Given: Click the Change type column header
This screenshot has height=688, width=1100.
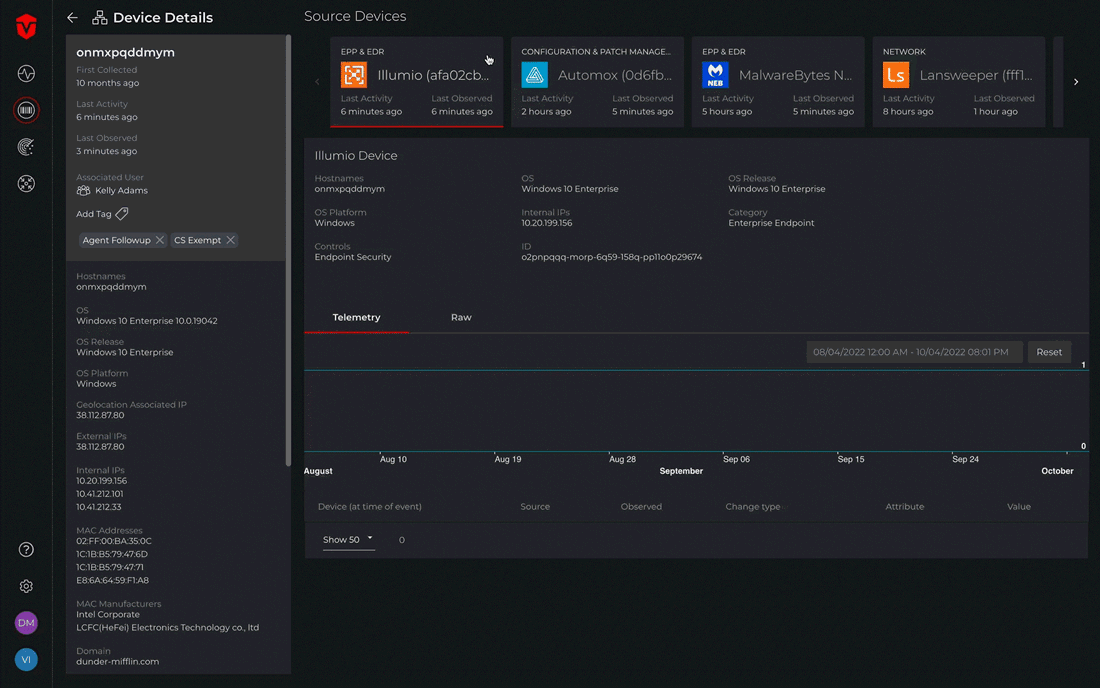Looking at the screenshot, I should 753,506.
